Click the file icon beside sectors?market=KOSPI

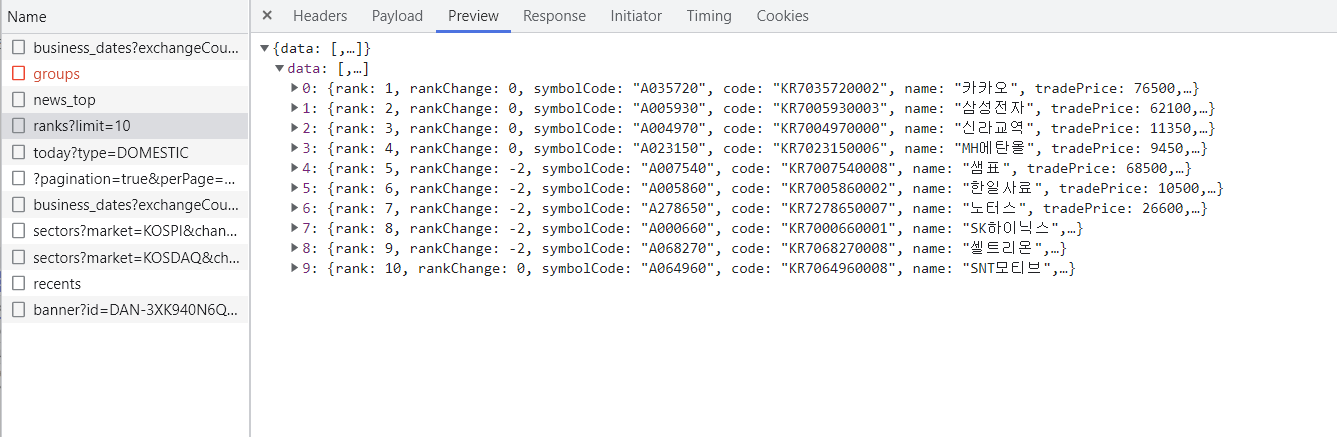(x=18, y=231)
